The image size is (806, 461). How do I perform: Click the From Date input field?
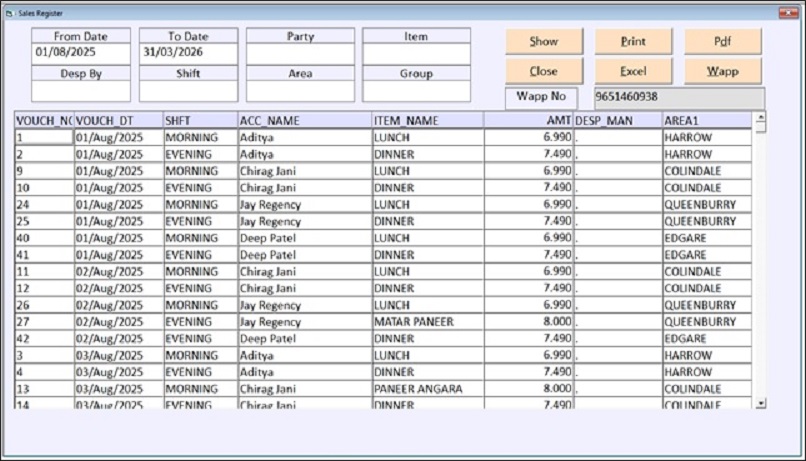81,53
